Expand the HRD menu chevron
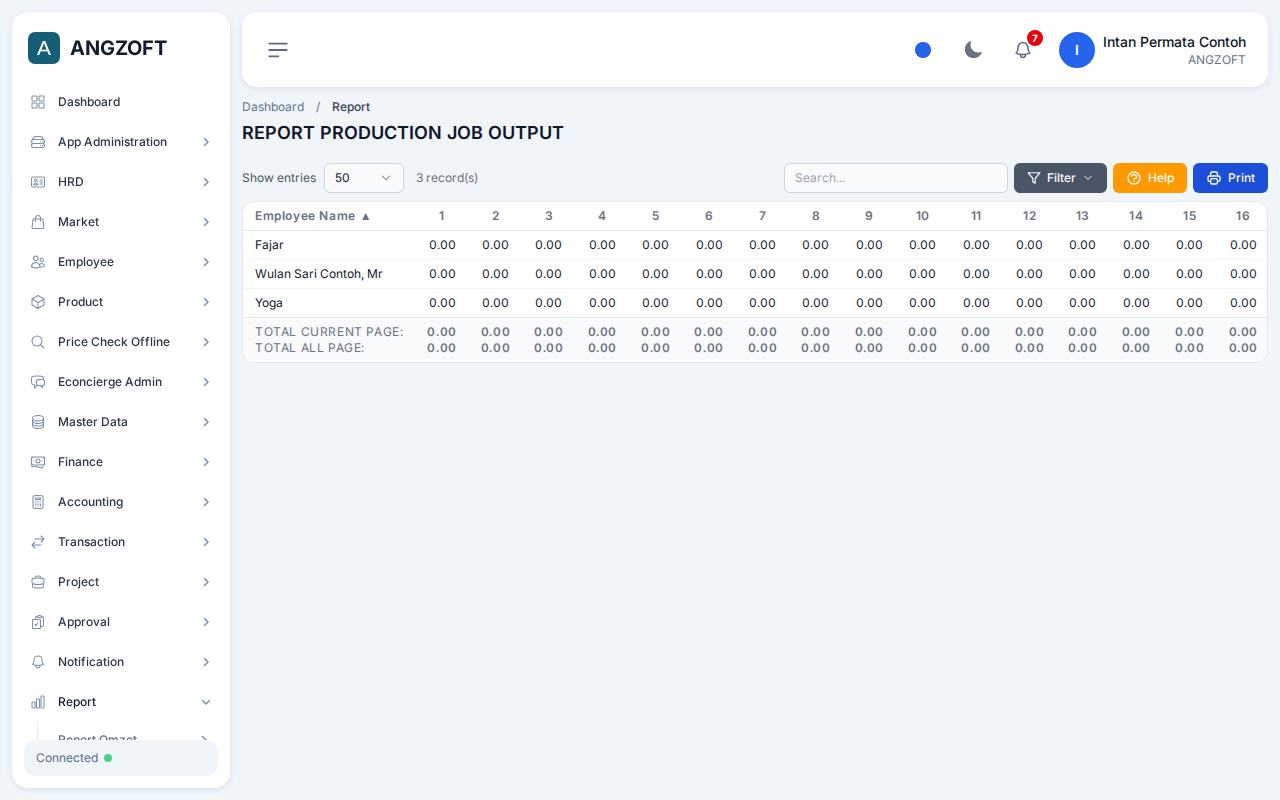The width and height of the screenshot is (1280, 800). (x=206, y=182)
